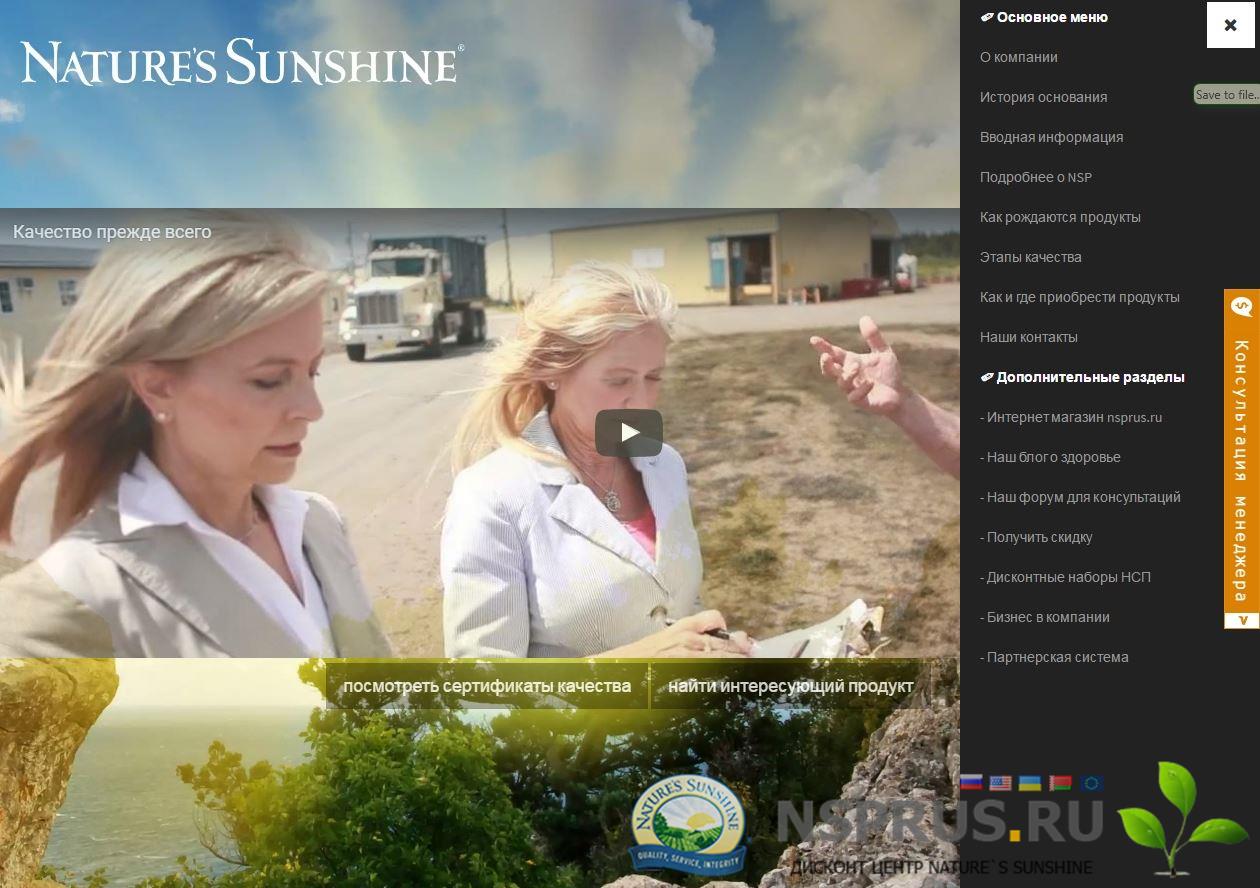
Task: Click video title 'Качество прежде всего'
Action: pyautogui.click(x=112, y=232)
